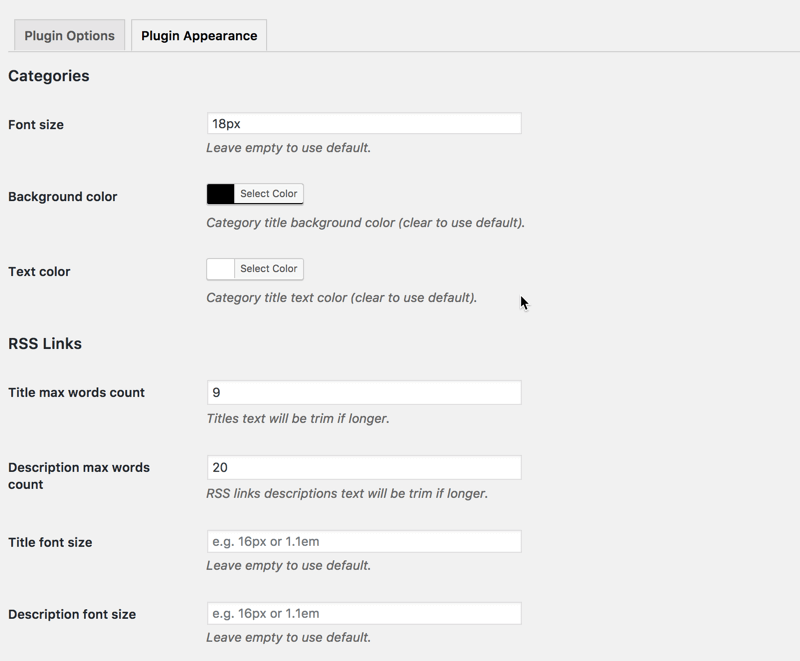The height and width of the screenshot is (661, 800).
Task: Switch to the Plugin Options tab
Action: [69, 36]
